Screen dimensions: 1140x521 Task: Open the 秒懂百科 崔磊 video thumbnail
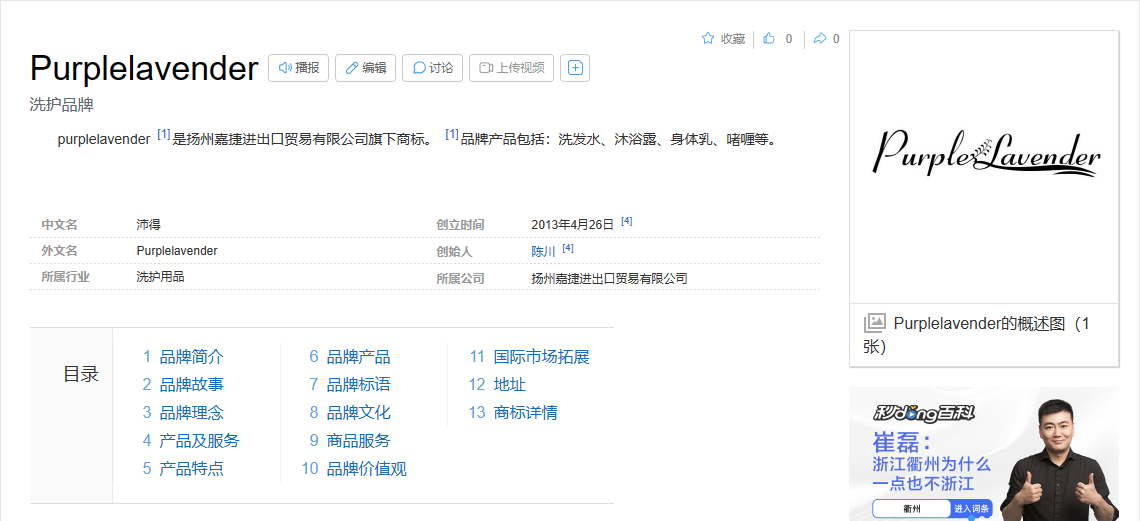coord(984,454)
